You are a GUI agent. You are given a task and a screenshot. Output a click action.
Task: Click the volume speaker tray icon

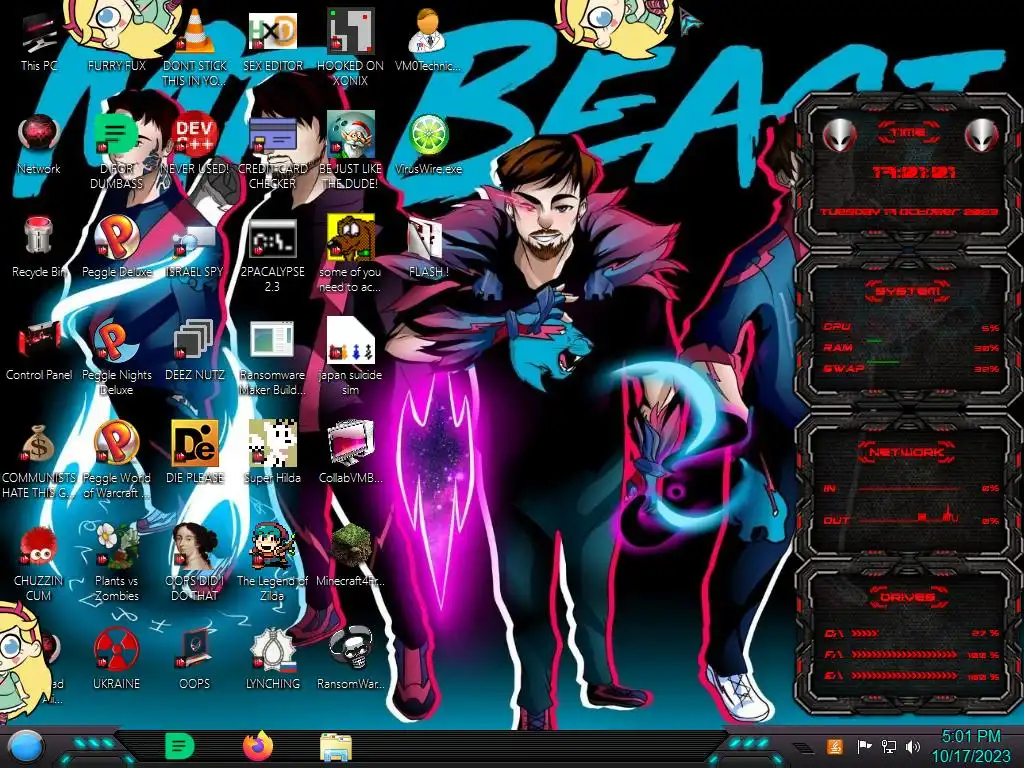(913, 746)
